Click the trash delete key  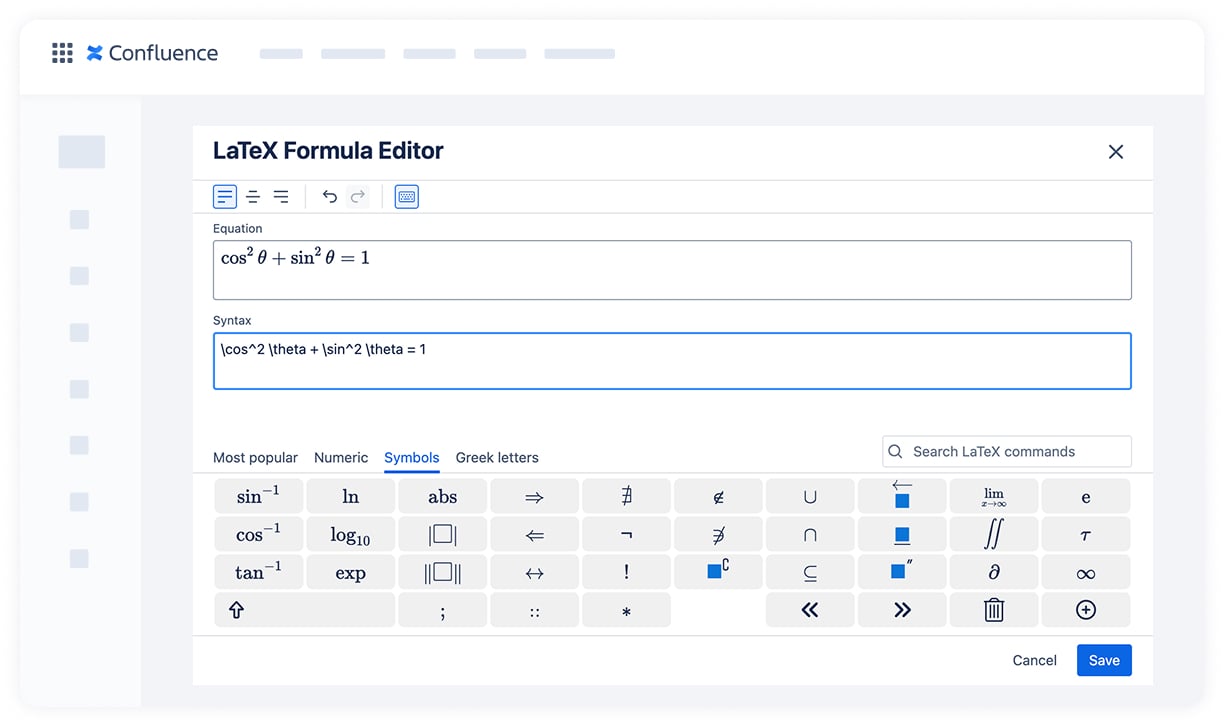[x=994, y=610]
